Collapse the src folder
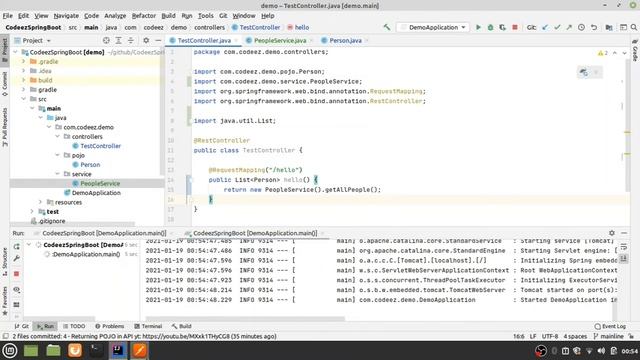Screen dimensions: 640x360 [x=24, y=99]
